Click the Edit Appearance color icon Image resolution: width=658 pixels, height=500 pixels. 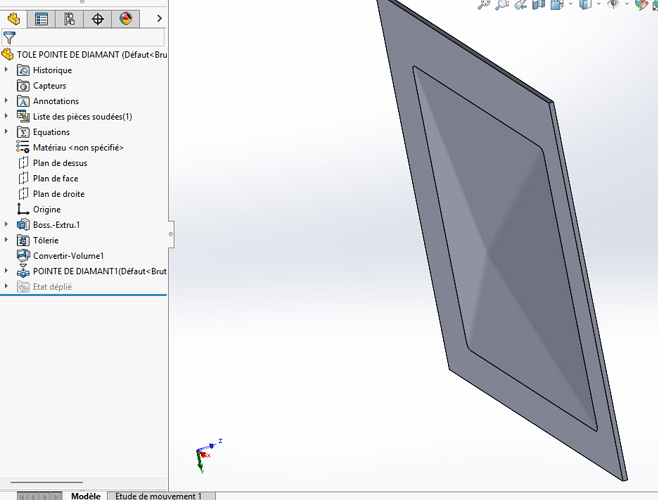tap(642, 5)
